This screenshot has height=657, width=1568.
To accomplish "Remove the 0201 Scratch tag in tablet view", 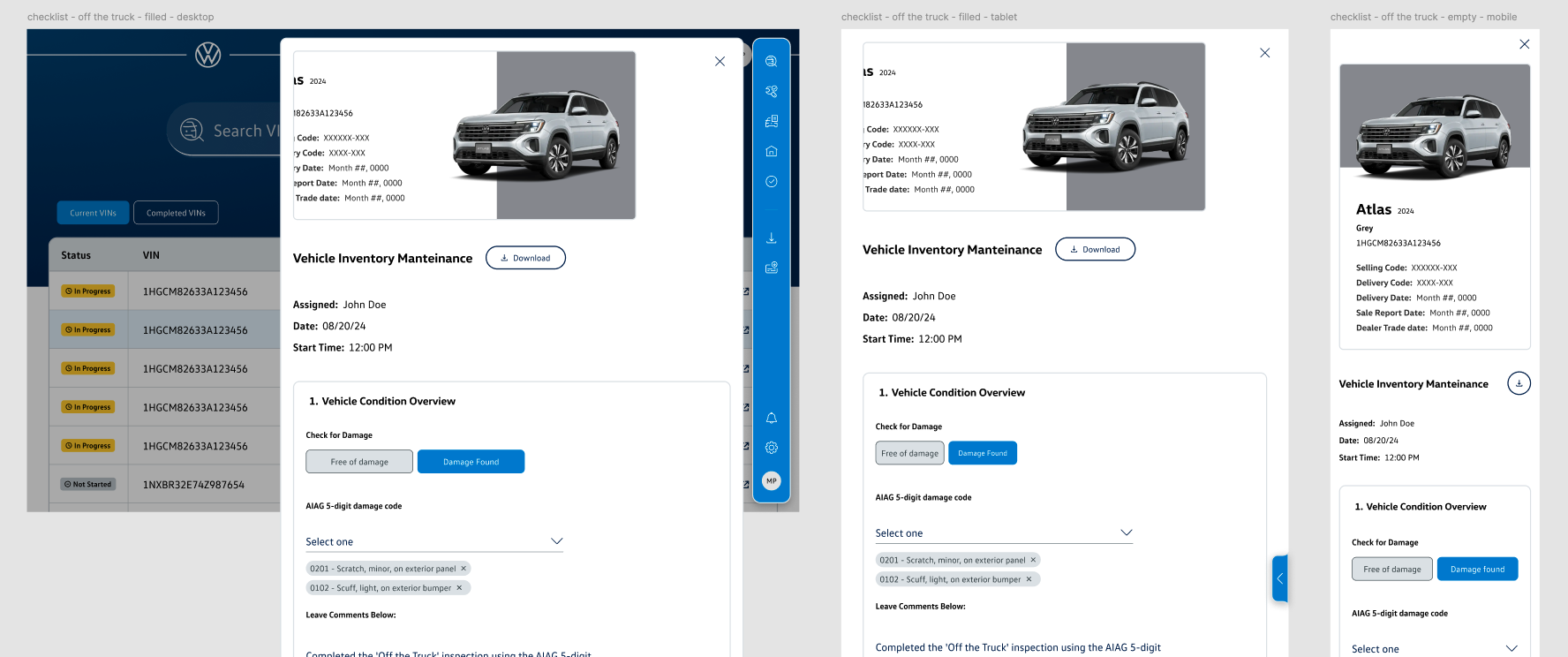I will point(1033,560).
